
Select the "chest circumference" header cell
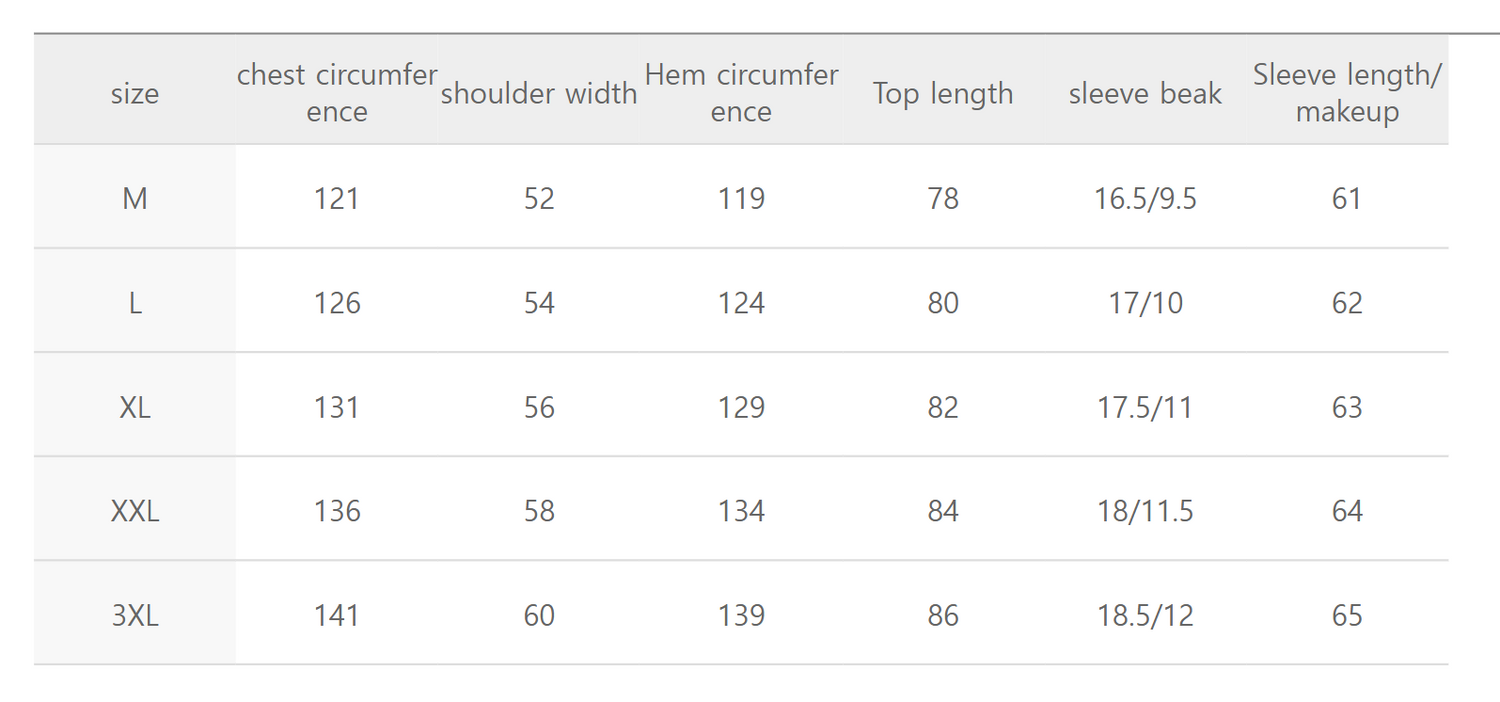(x=337, y=93)
